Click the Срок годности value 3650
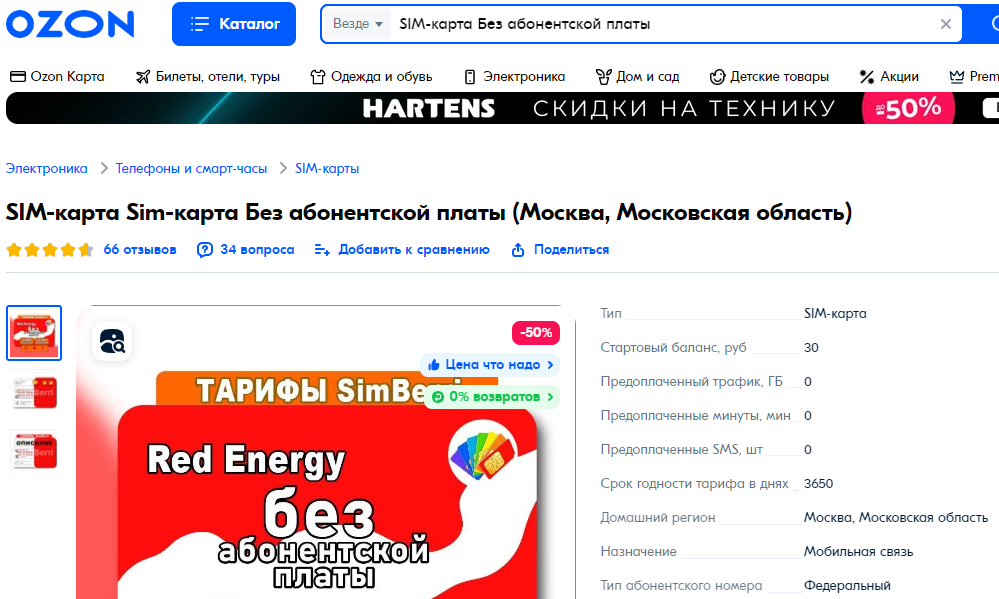This screenshot has height=599, width=999. click(818, 483)
